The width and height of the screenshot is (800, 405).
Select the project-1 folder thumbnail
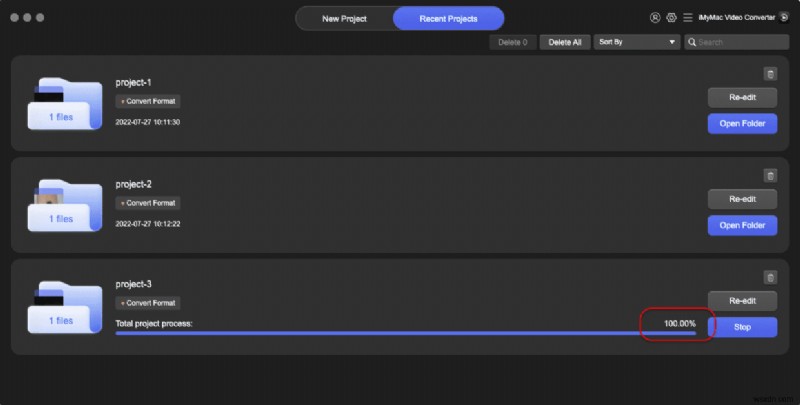coord(65,104)
